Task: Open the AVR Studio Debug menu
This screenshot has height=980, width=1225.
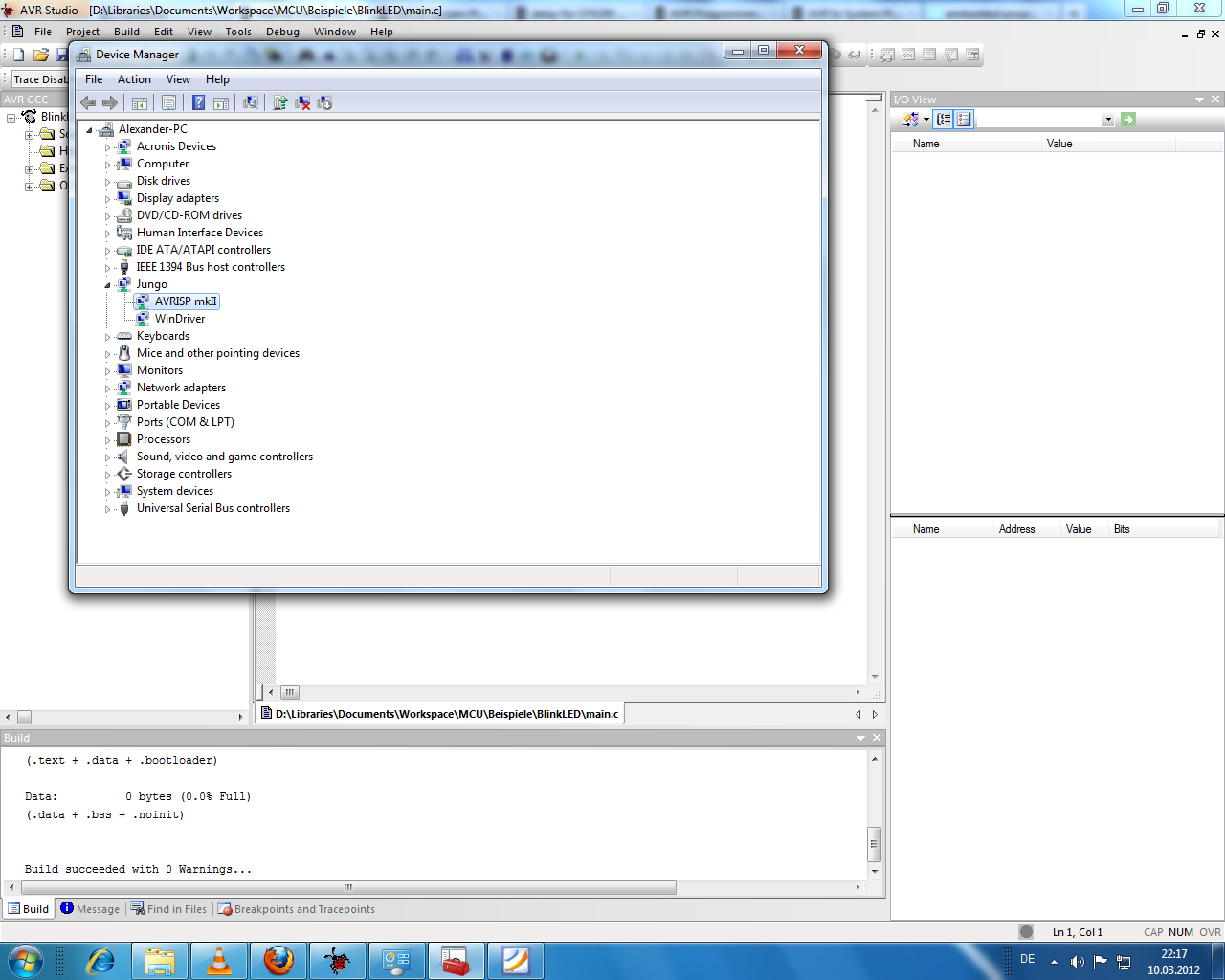Action: point(282,32)
